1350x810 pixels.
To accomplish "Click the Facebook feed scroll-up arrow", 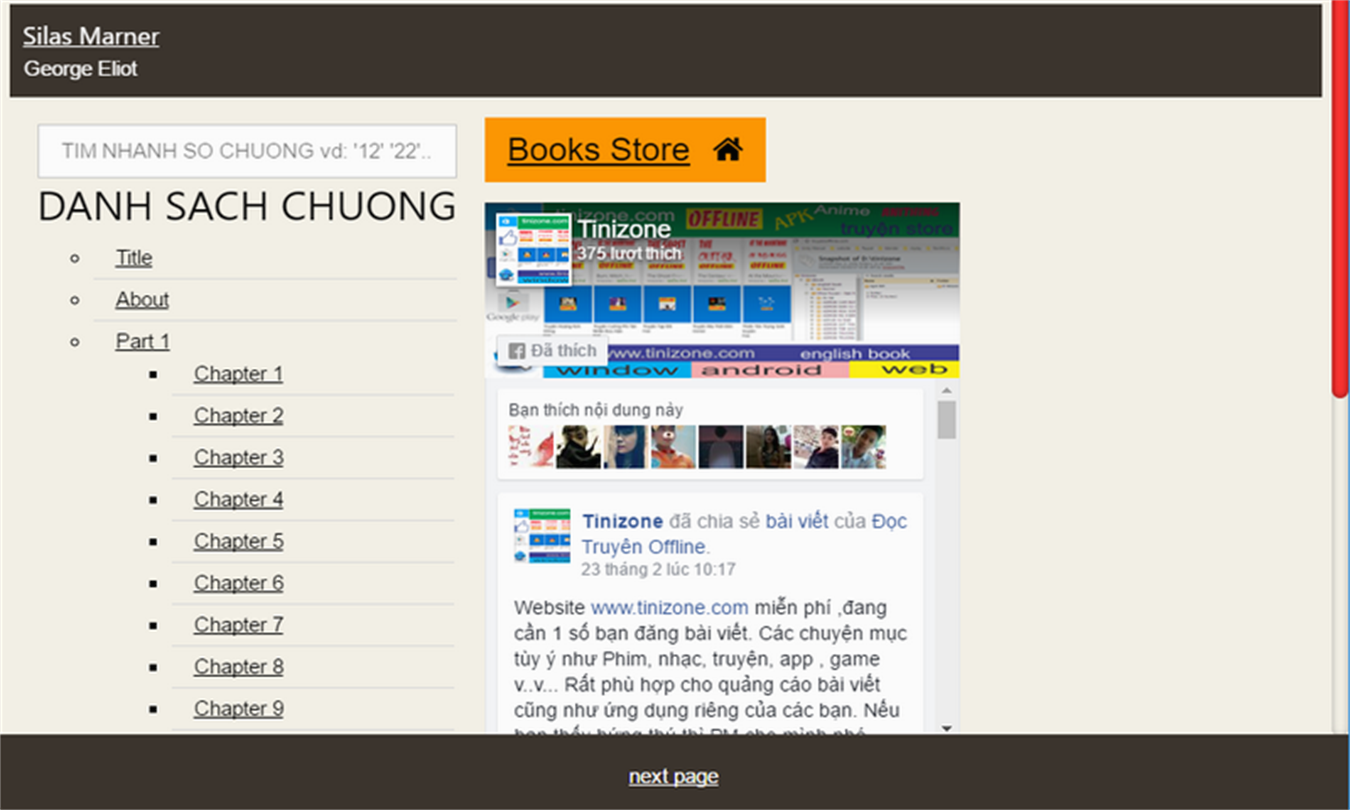I will (x=947, y=391).
